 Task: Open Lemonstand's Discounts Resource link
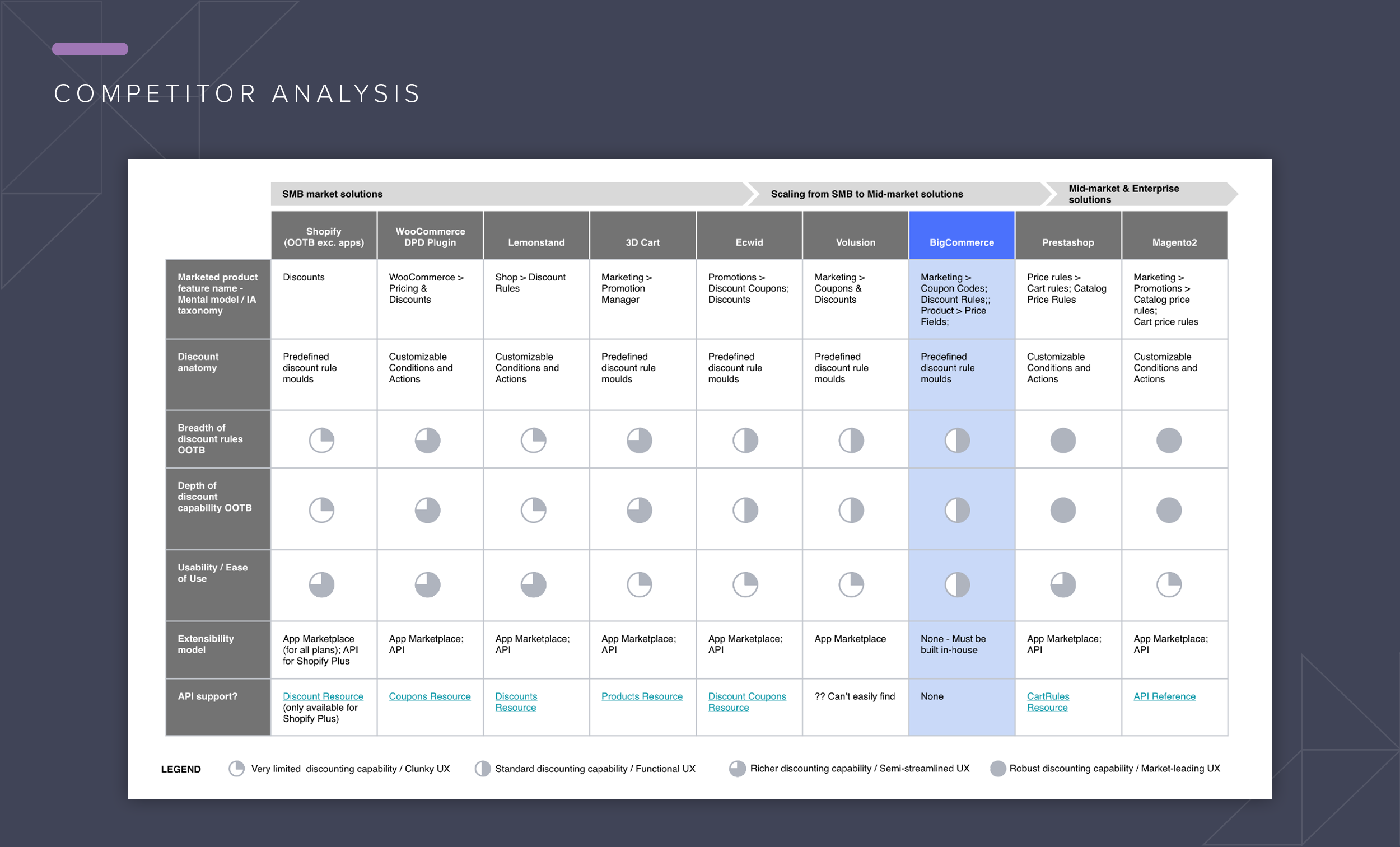(x=516, y=701)
